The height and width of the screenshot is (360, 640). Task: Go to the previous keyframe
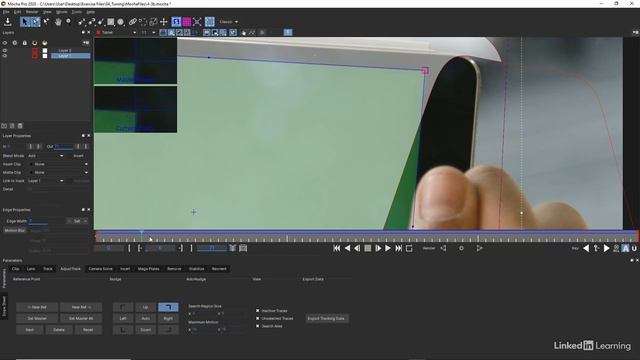[586, 248]
